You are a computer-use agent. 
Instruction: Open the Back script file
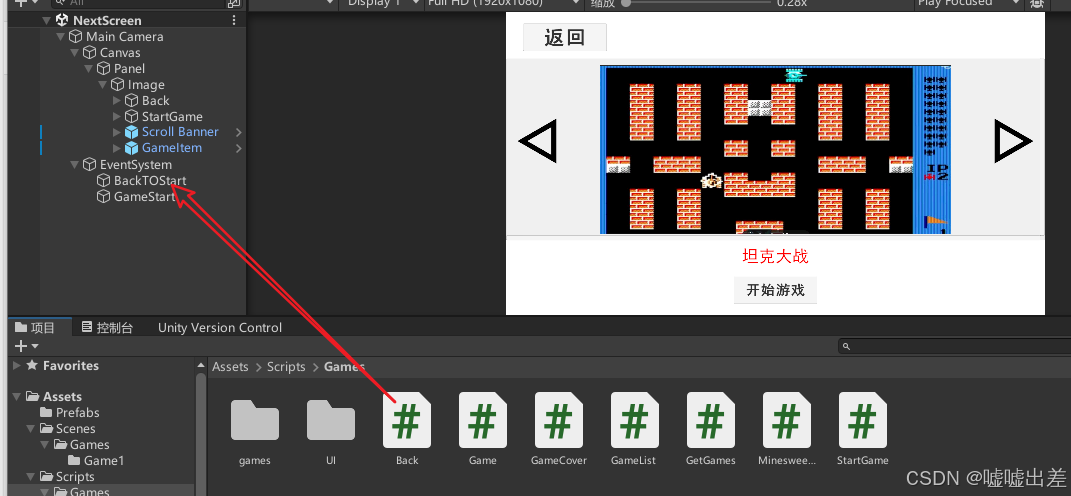(x=406, y=428)
